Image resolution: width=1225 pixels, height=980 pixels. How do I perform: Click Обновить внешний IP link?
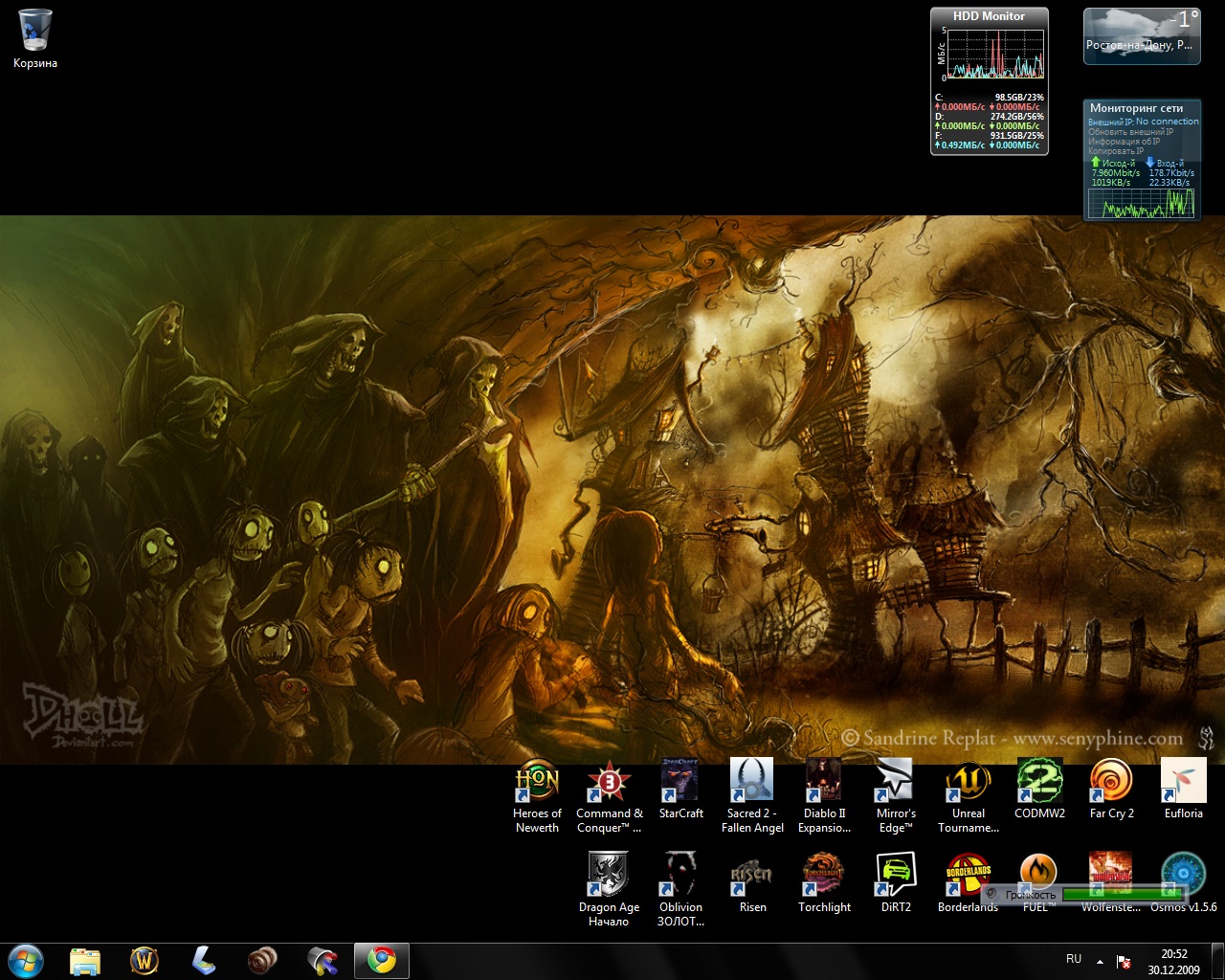click(x=1130, y=132)
